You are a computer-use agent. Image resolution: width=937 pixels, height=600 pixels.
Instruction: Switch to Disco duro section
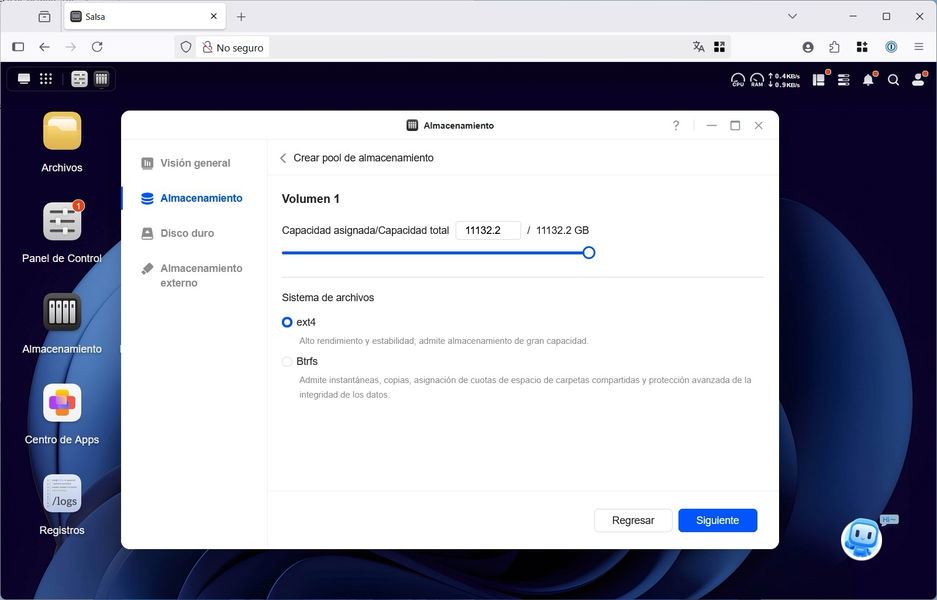click(x=187, y=233)
